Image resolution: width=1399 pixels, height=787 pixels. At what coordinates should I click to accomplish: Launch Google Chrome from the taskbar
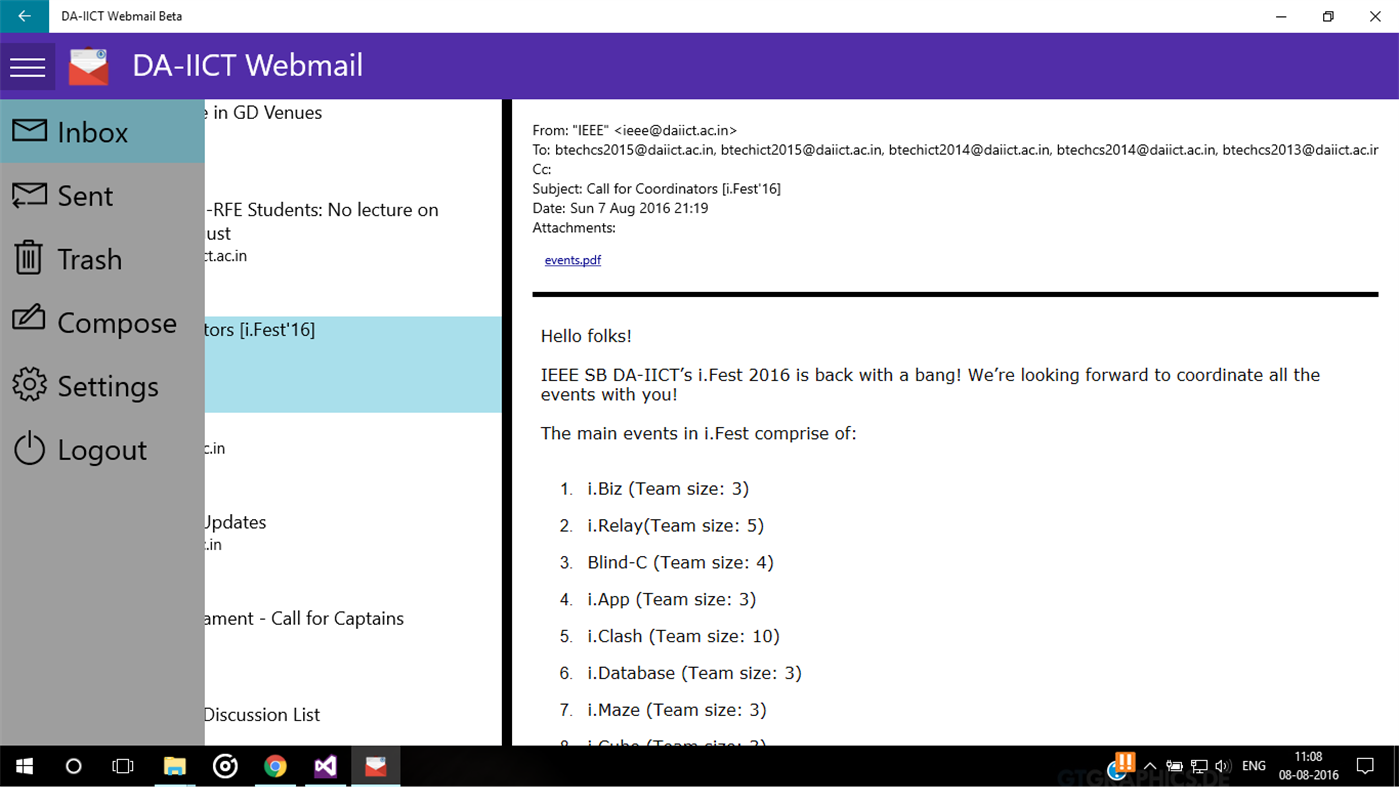click(x=275, y=766)
